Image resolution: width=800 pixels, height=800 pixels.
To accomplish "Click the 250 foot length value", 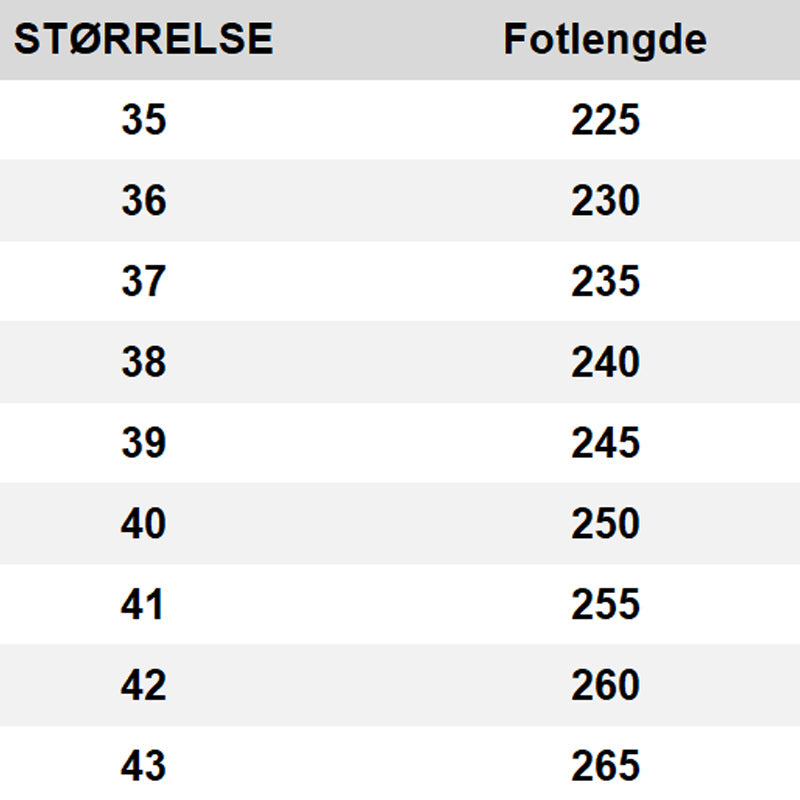I will pos(605,524).
